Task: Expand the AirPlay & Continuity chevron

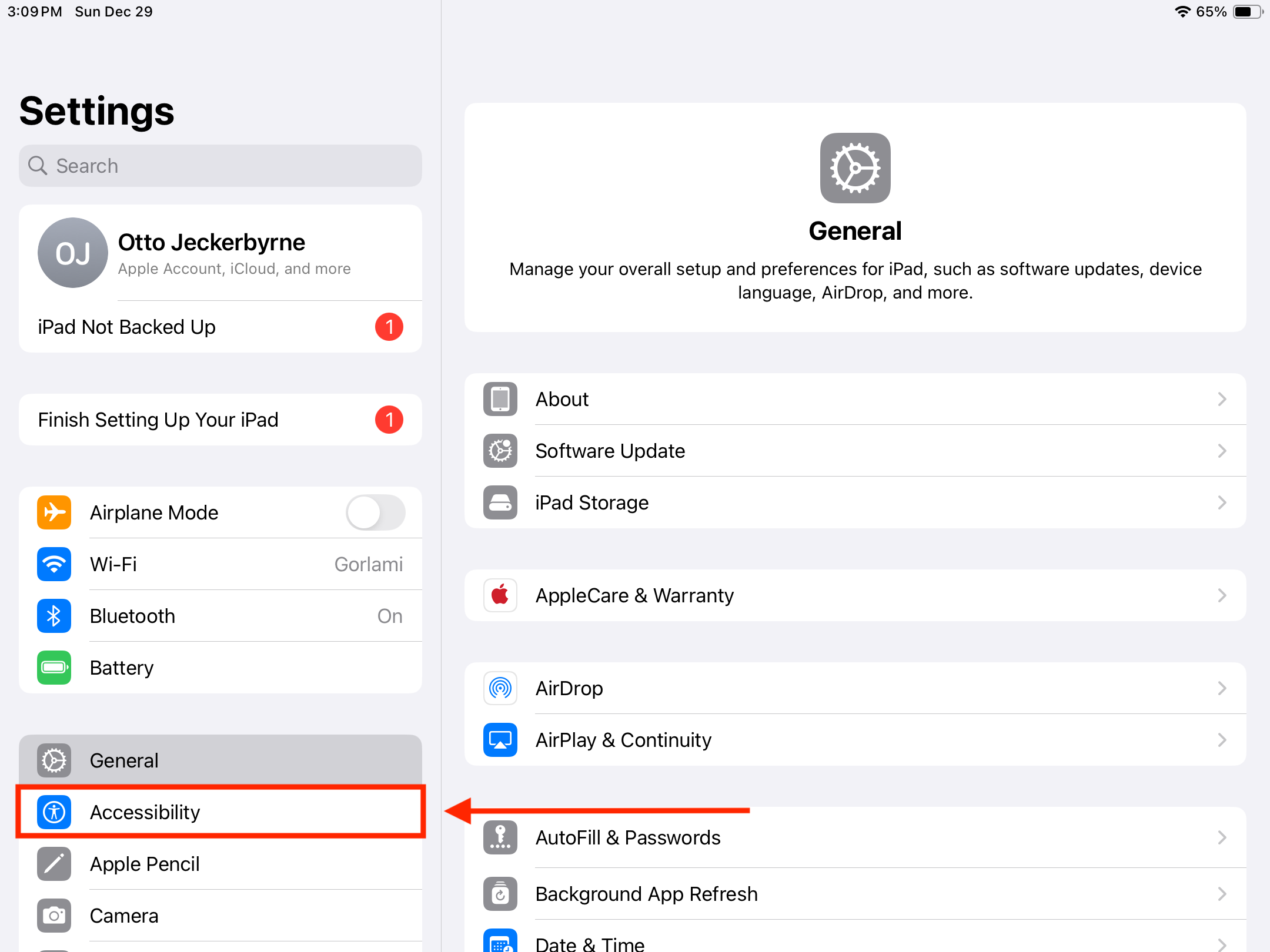Action: (x=1222, y=740)
